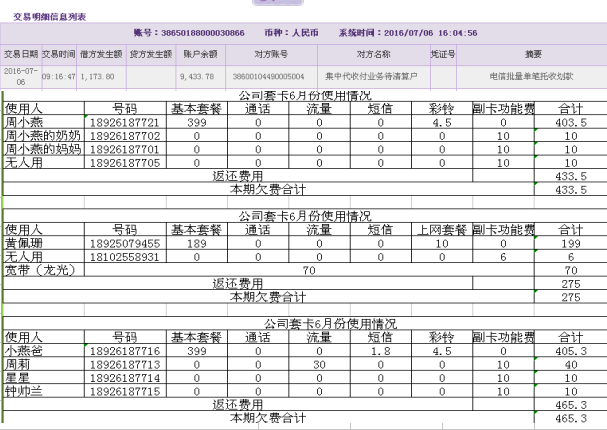Screen dimensions: 607x430
Task: Click the 周小燕的奶奶 user cell
Action: pyautogui.click(x=40, y=134)
